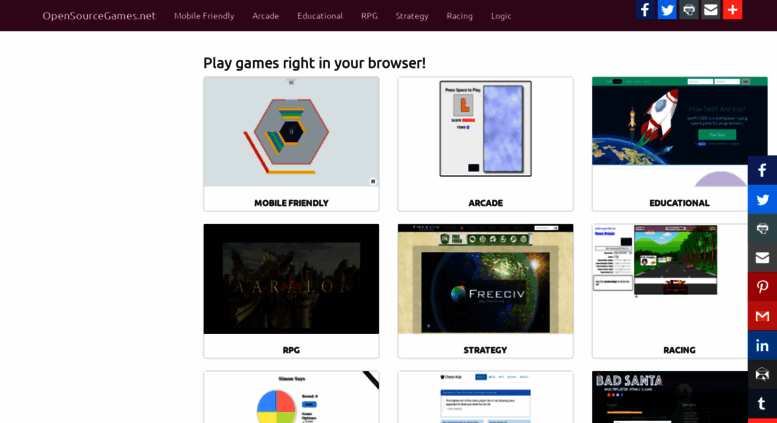Click the print icon in top bar
Viewport: 777px width, 423px height.
(x=688, y=9)
